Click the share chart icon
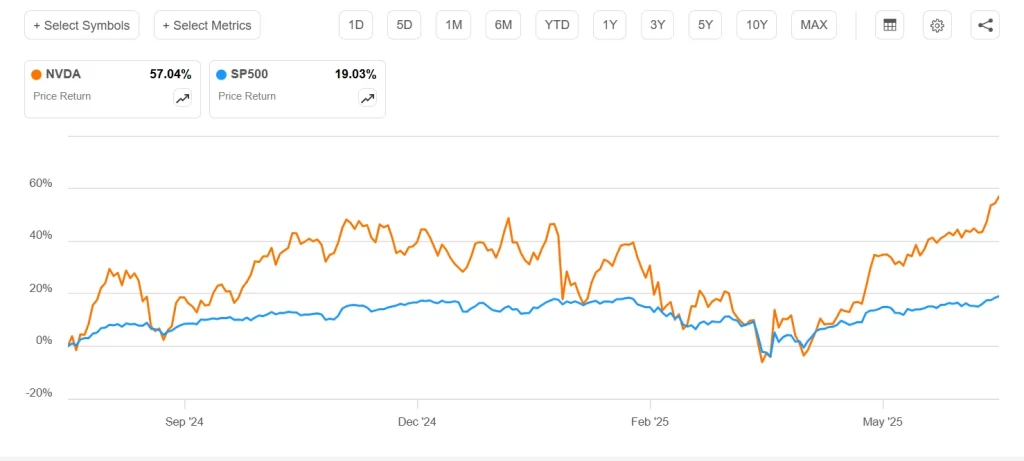Viewport: 1024px width, 461px height. (x=985, y=25)
